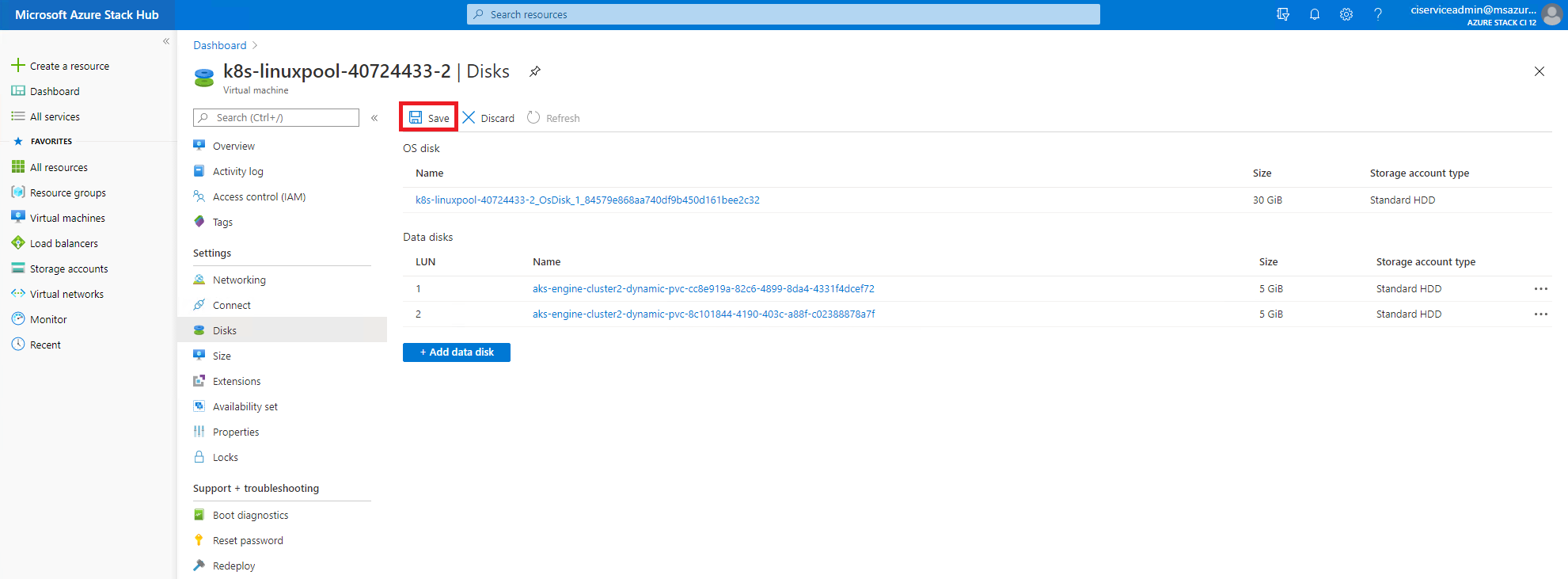Click Standard HDD for LUN 2 disk
Viewport: 1568px width, 579px height.
click(x=1409, y=314)
